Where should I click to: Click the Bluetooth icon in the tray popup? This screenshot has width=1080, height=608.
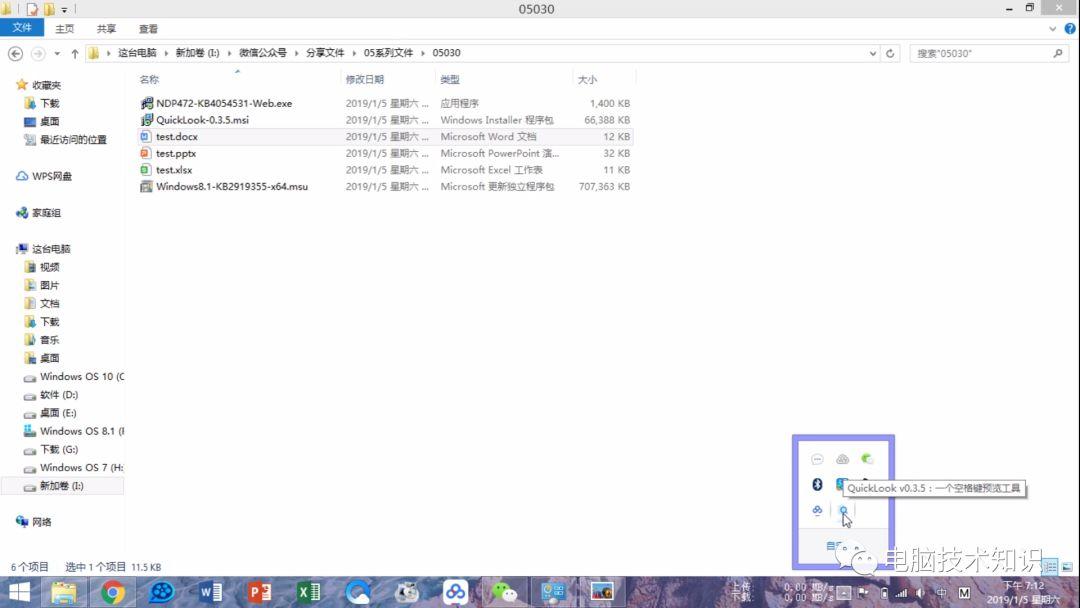[817, 484]
